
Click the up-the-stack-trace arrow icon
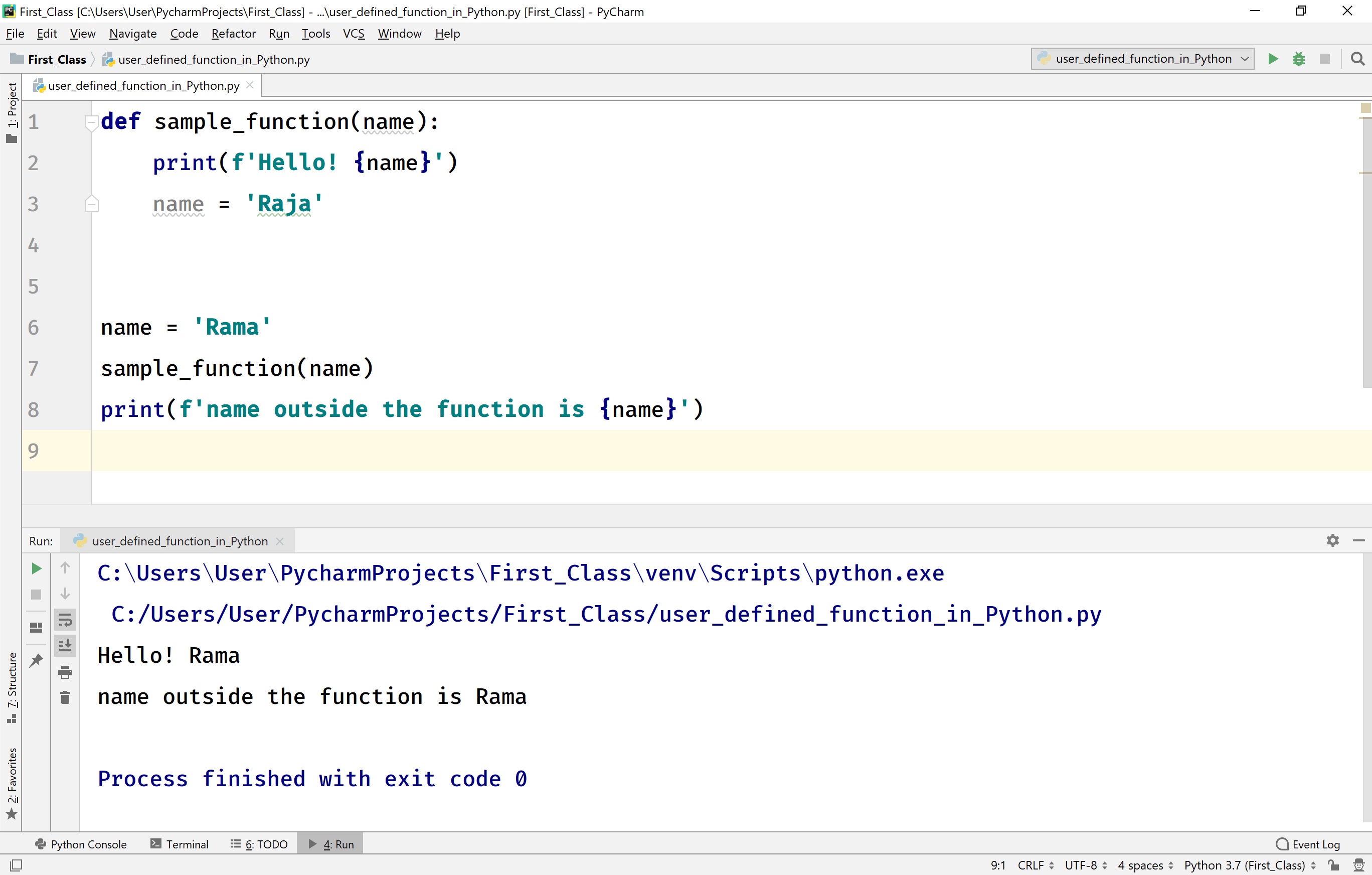(x=65, y=567)
